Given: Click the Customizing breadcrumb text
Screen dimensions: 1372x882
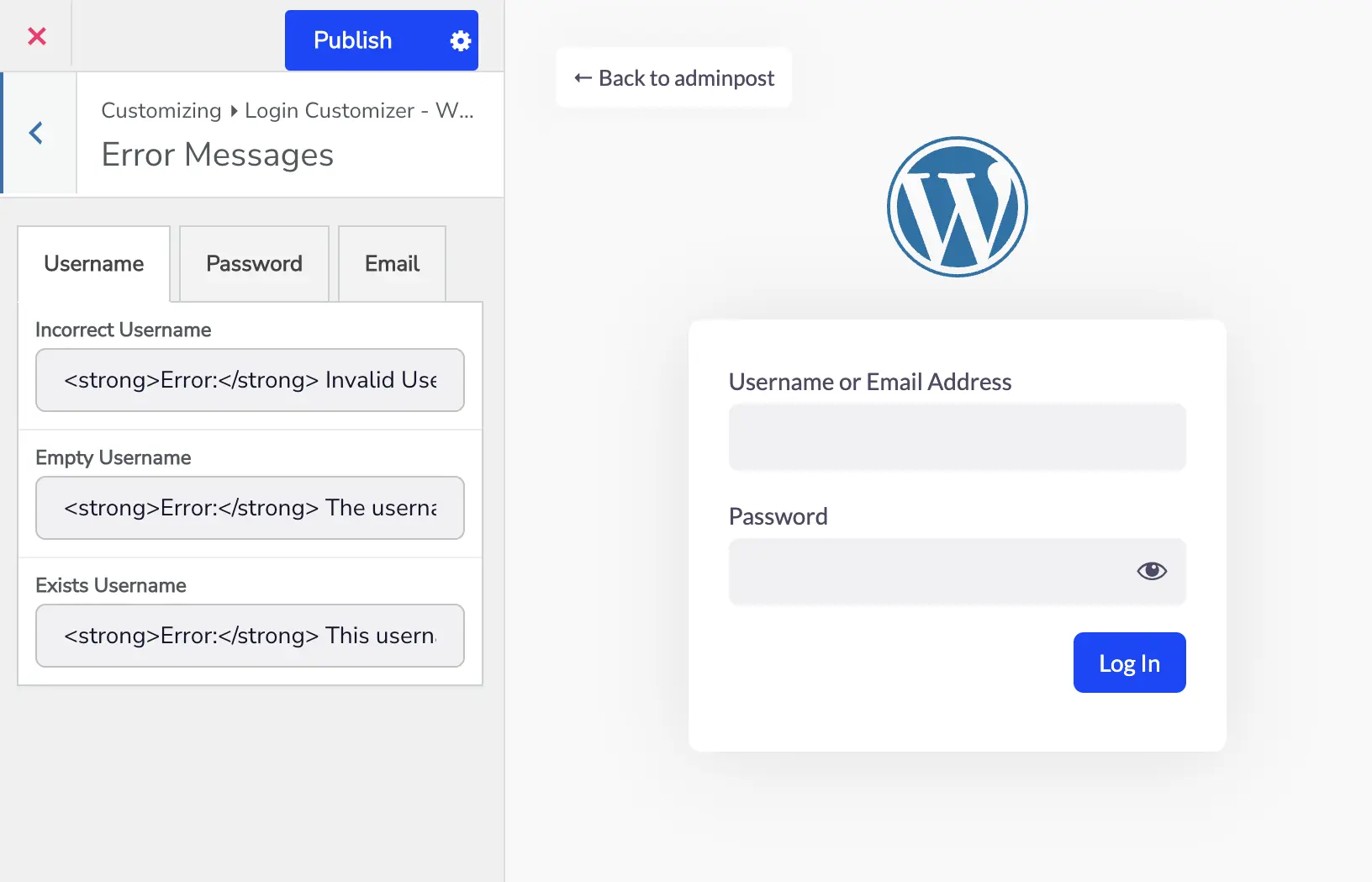Looking at the screenshot, I should click(x=161, y=110).
